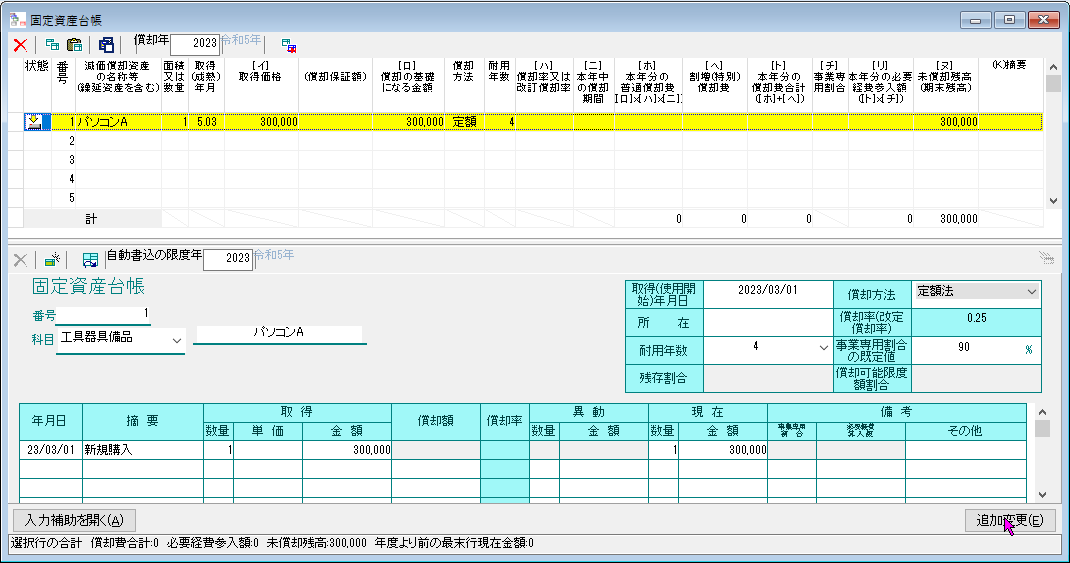
Task: Click the paste clipboard icon in top toolbar
Action: [x=74, y=45]
